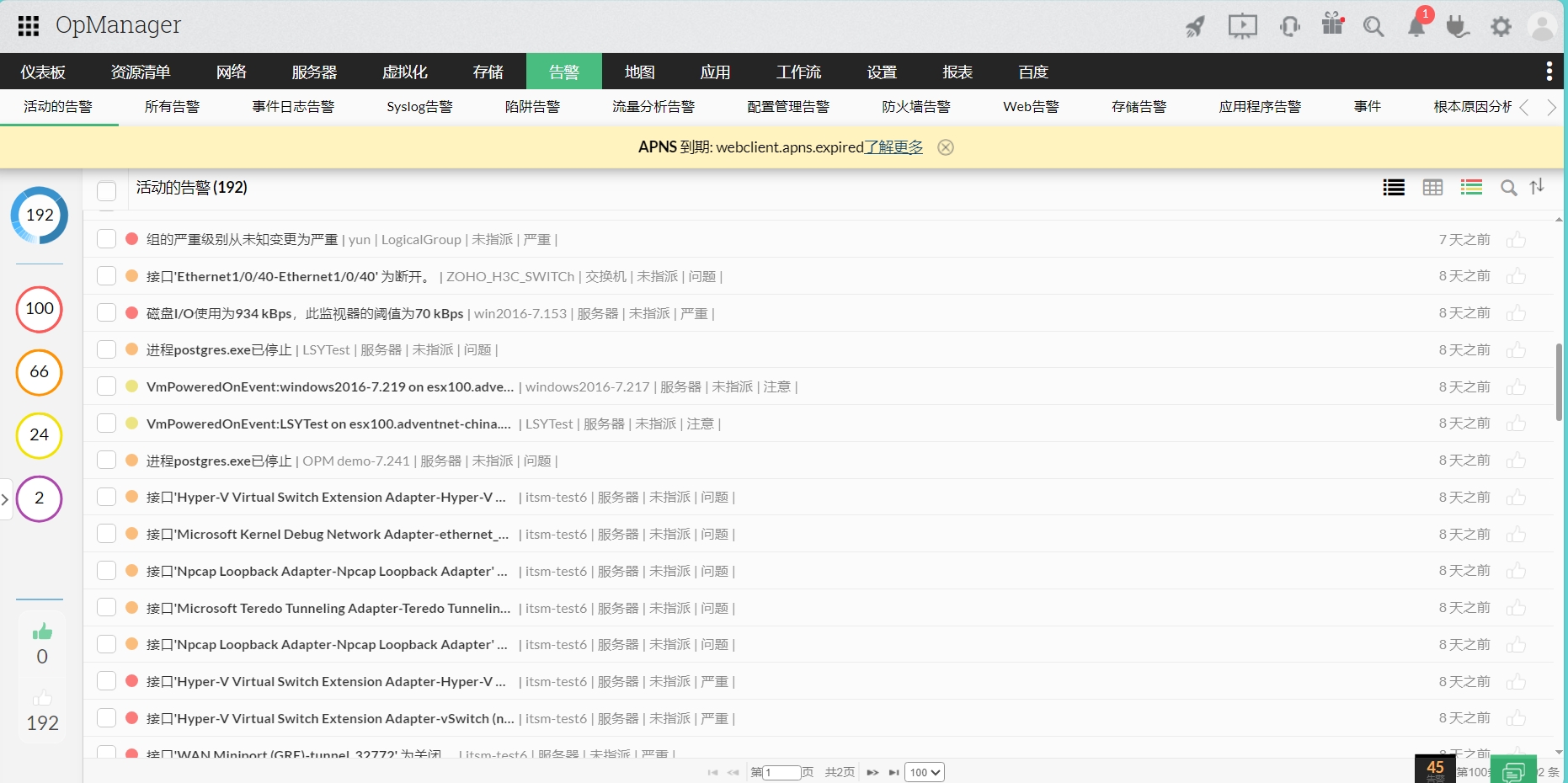Viewport: 1568px width, 783px height.
Task: Expand the left side panel arrow
Action: click(x=5, y=499)
